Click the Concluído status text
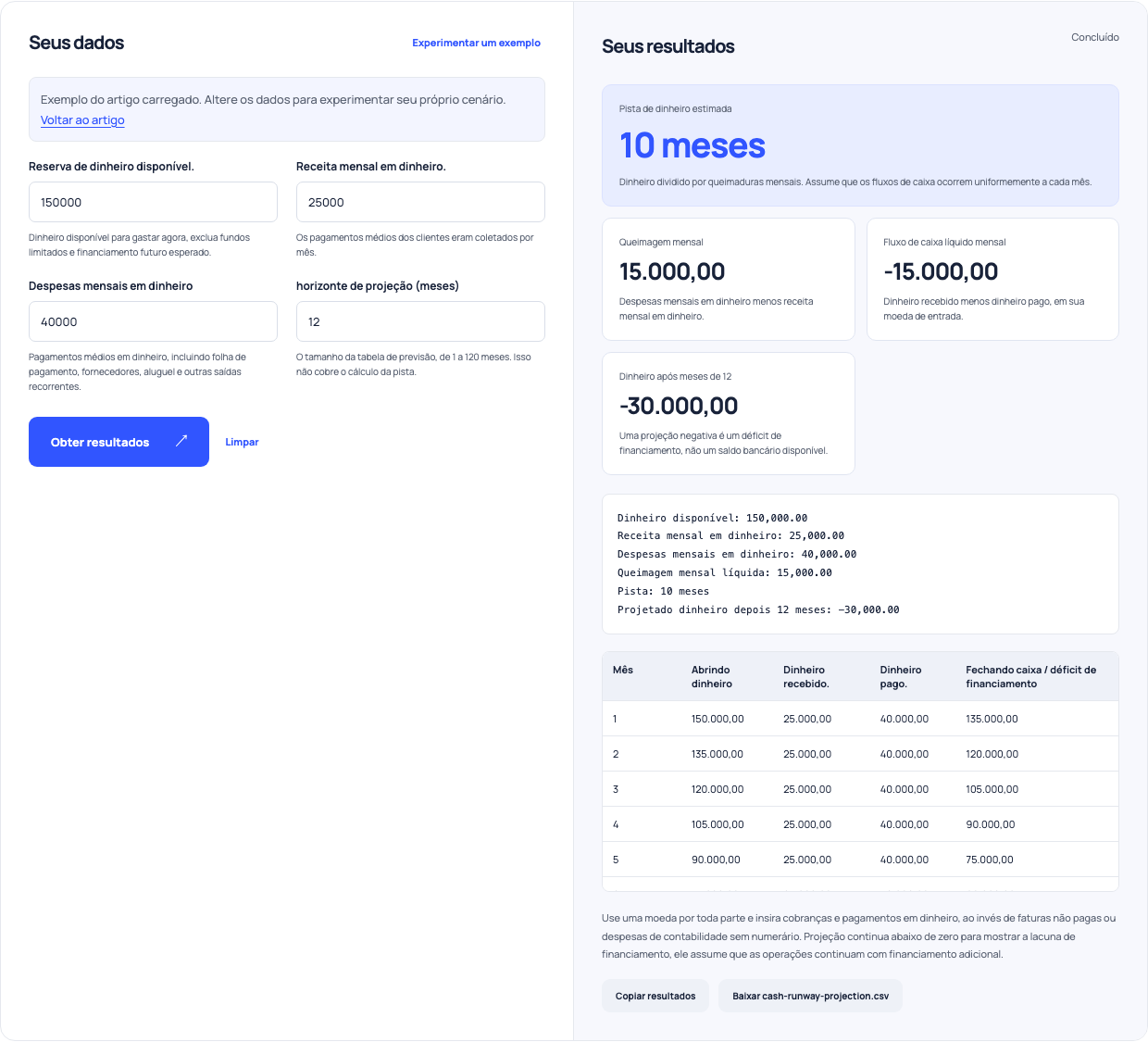Viewport: 1148px width, 1042px height. [1095, 37]
